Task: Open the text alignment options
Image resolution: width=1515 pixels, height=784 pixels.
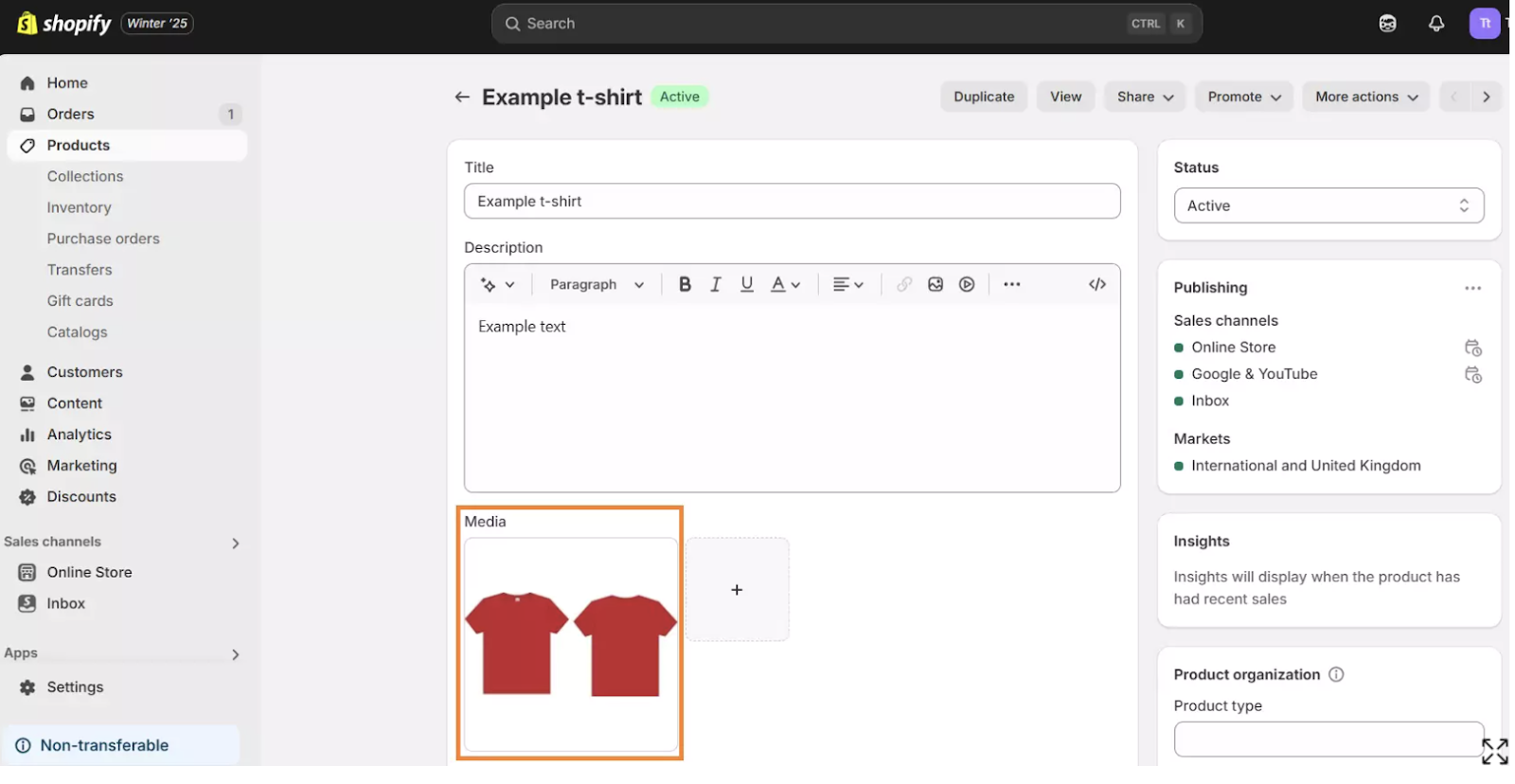Action: pos(847,284)
